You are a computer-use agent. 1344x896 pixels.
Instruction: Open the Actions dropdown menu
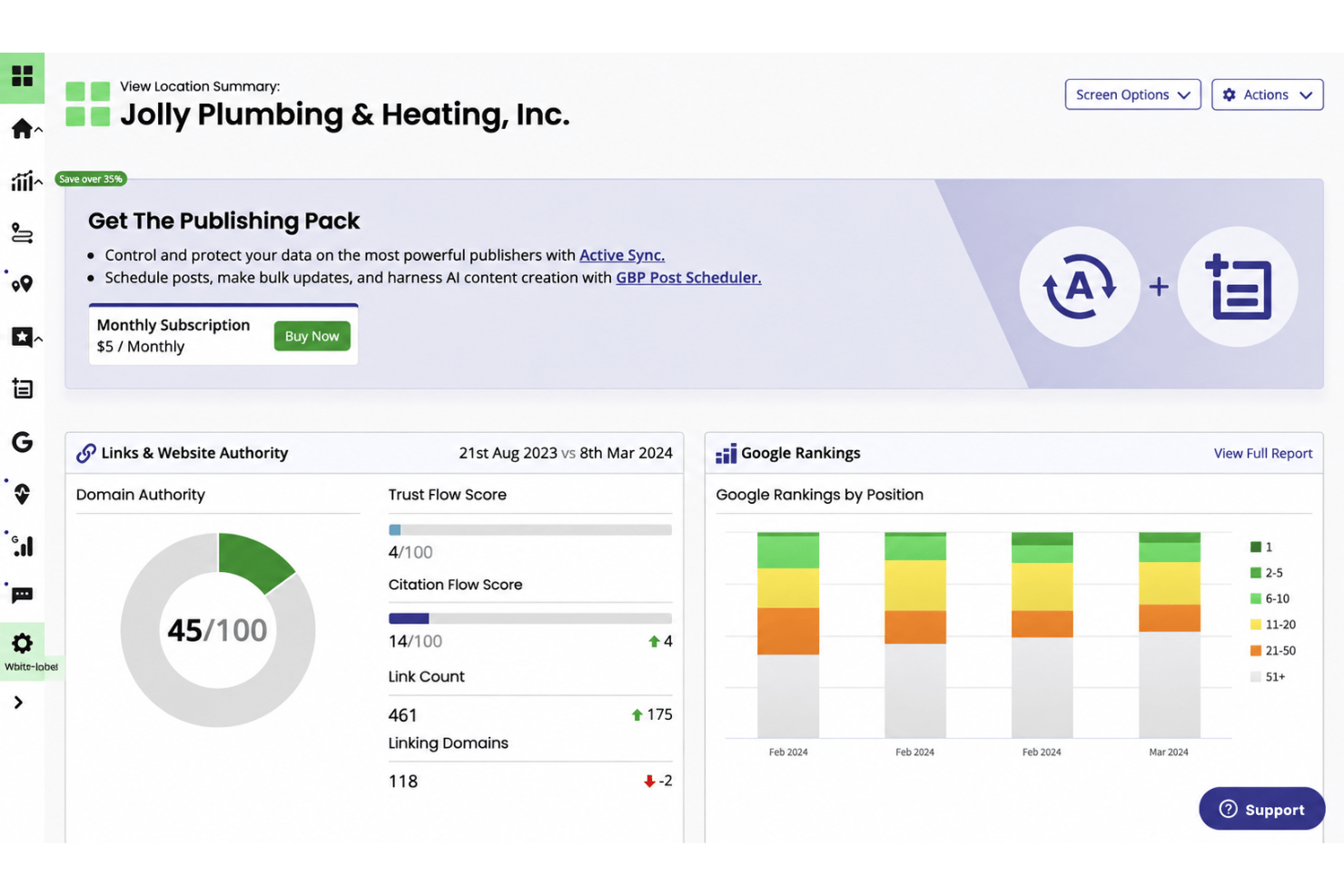point(1267,94)
